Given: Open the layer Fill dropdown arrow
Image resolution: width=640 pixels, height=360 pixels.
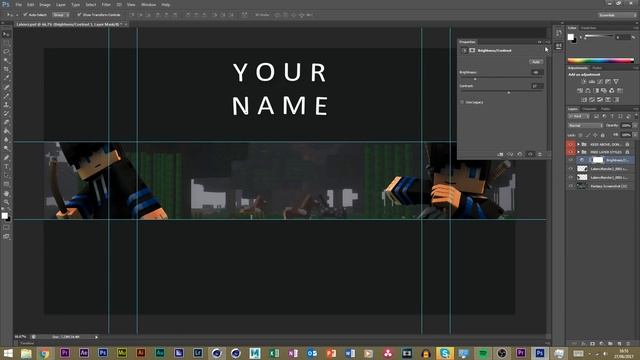Looking at the screenshot, I should pos(635,135).
